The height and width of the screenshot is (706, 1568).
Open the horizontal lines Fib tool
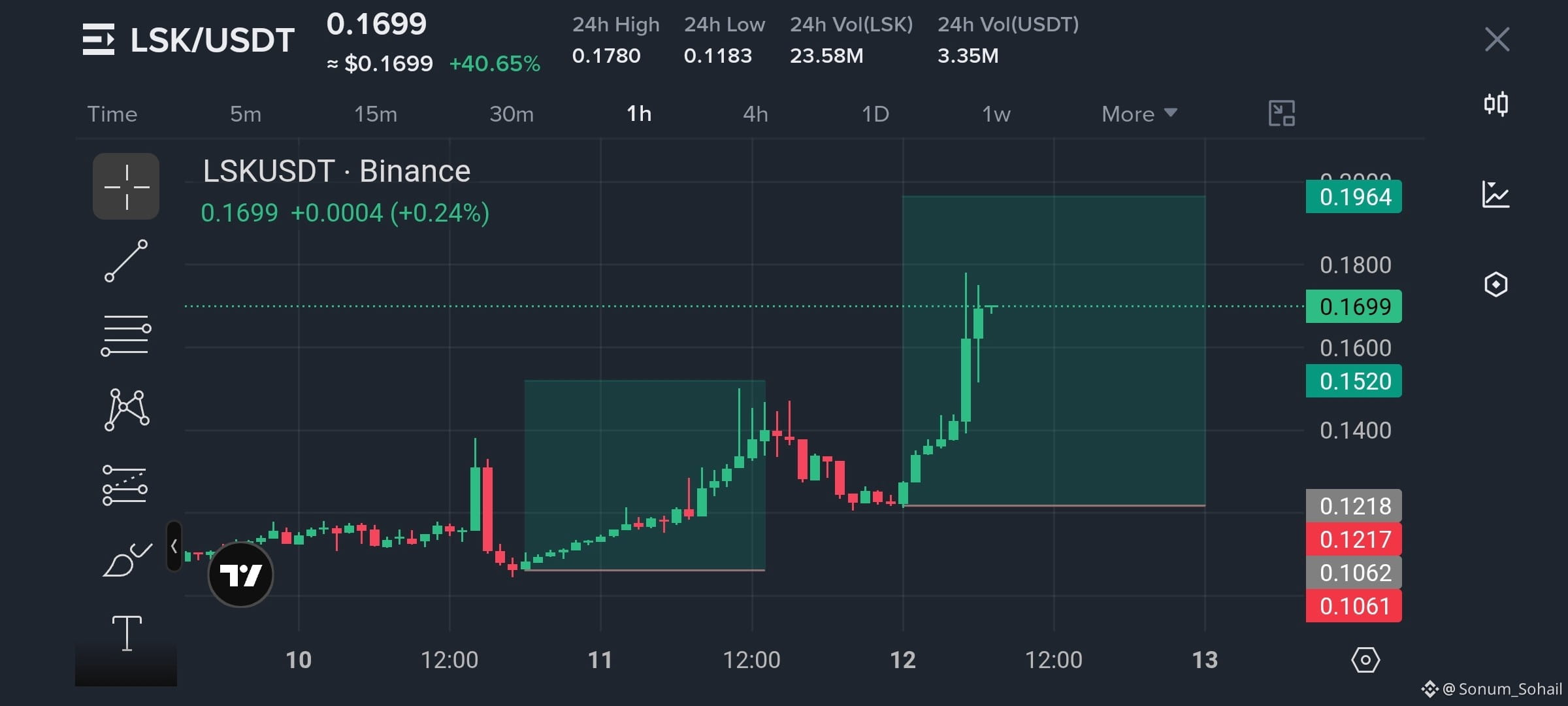point(126,335)
